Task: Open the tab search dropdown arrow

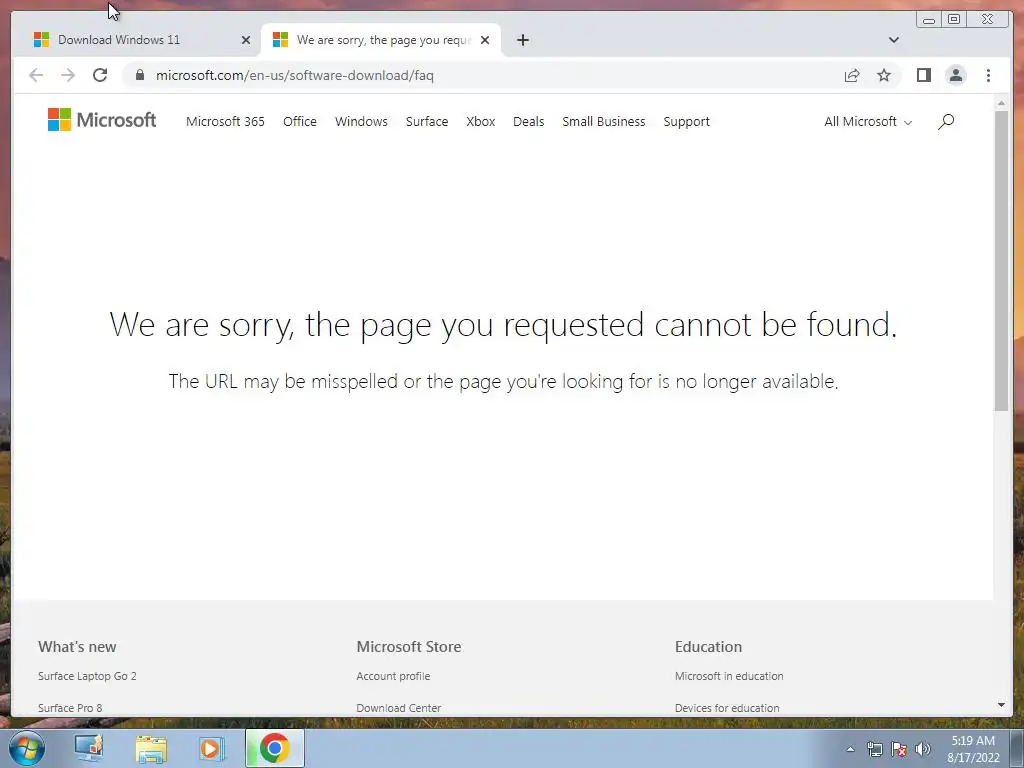Action: pyautogui.click(x=893, y=40)
